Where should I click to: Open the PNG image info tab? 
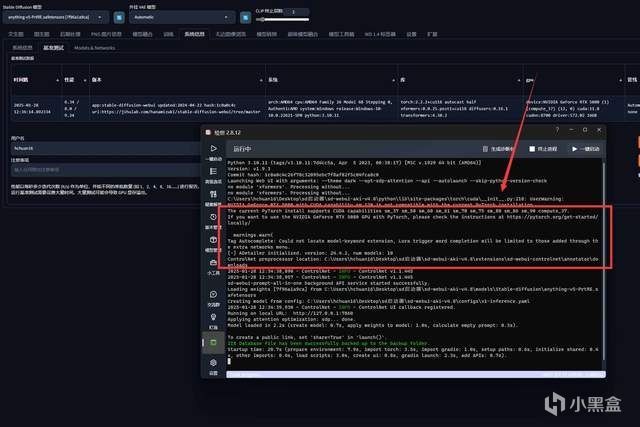coord(106,34)
